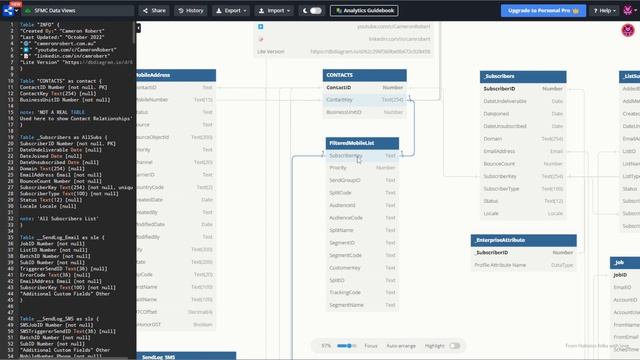Screen dimensions: 640x360
Task: Click the CustomerKey field
Action: 362,268
